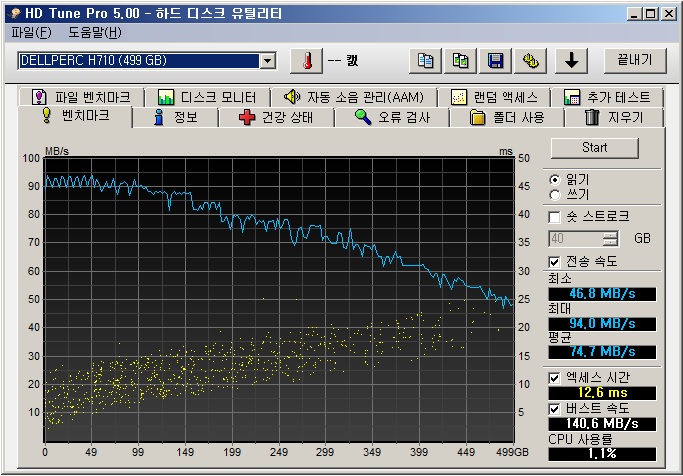The height and width of the screenshot is (476, 683).
Task: Select the 읽기 radio button
Action: click(x=555, y=179)
